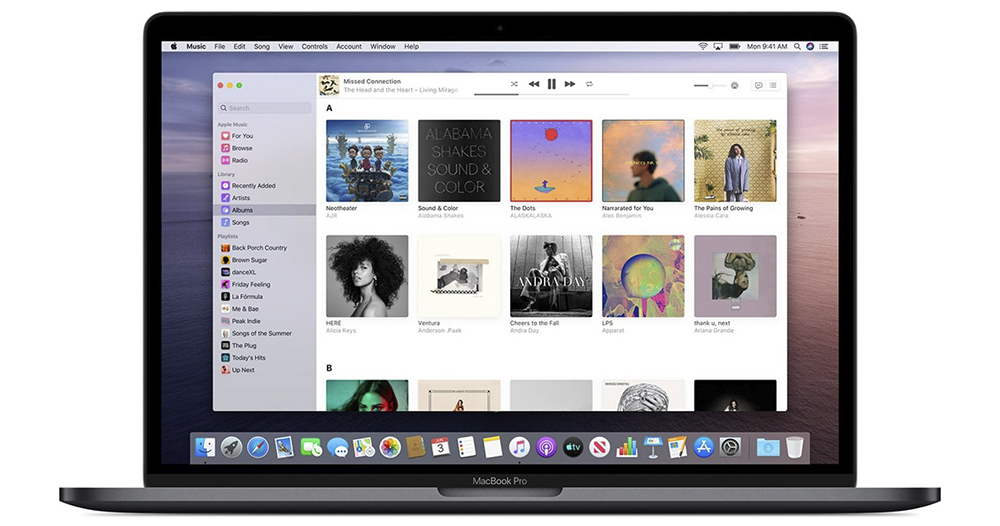Viewport: 1000px width, 526px height.
Task: Select the Songs library view
Action: pyautogui.click(x=241, y=222)
